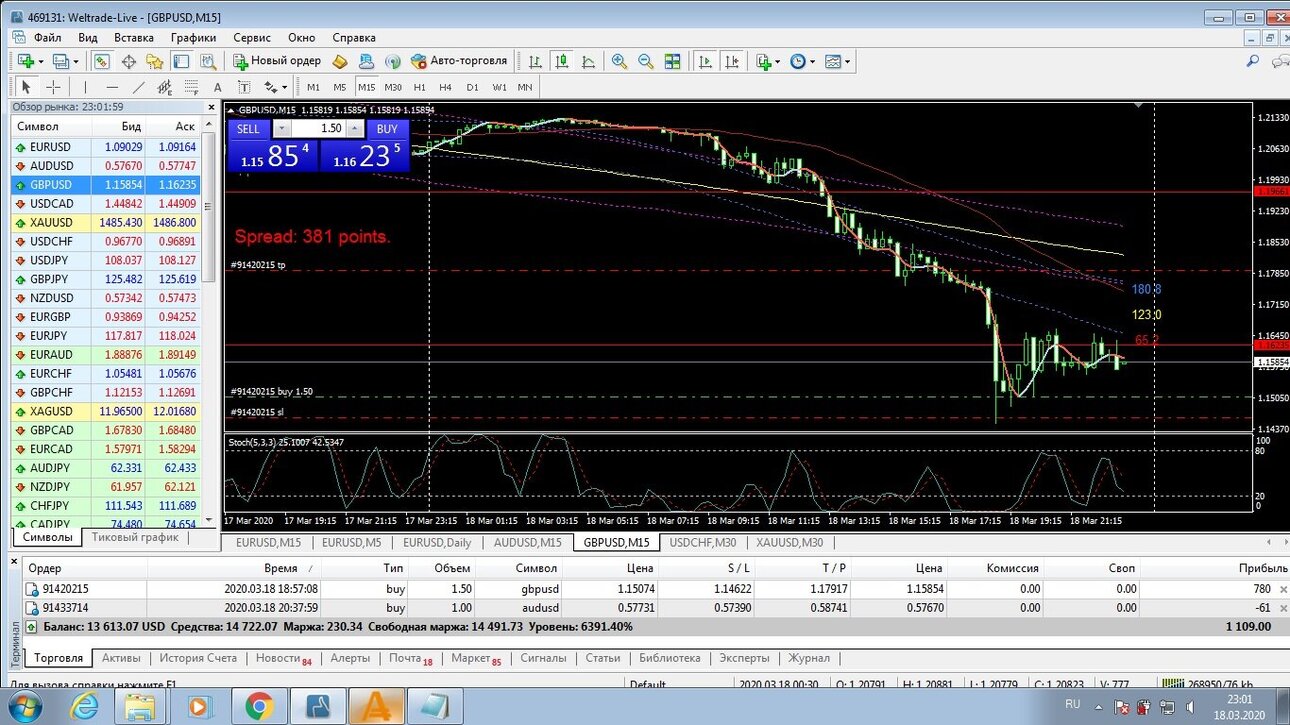Zoom out on the chart
1290x725 pixels.
[x=646, y=61]
